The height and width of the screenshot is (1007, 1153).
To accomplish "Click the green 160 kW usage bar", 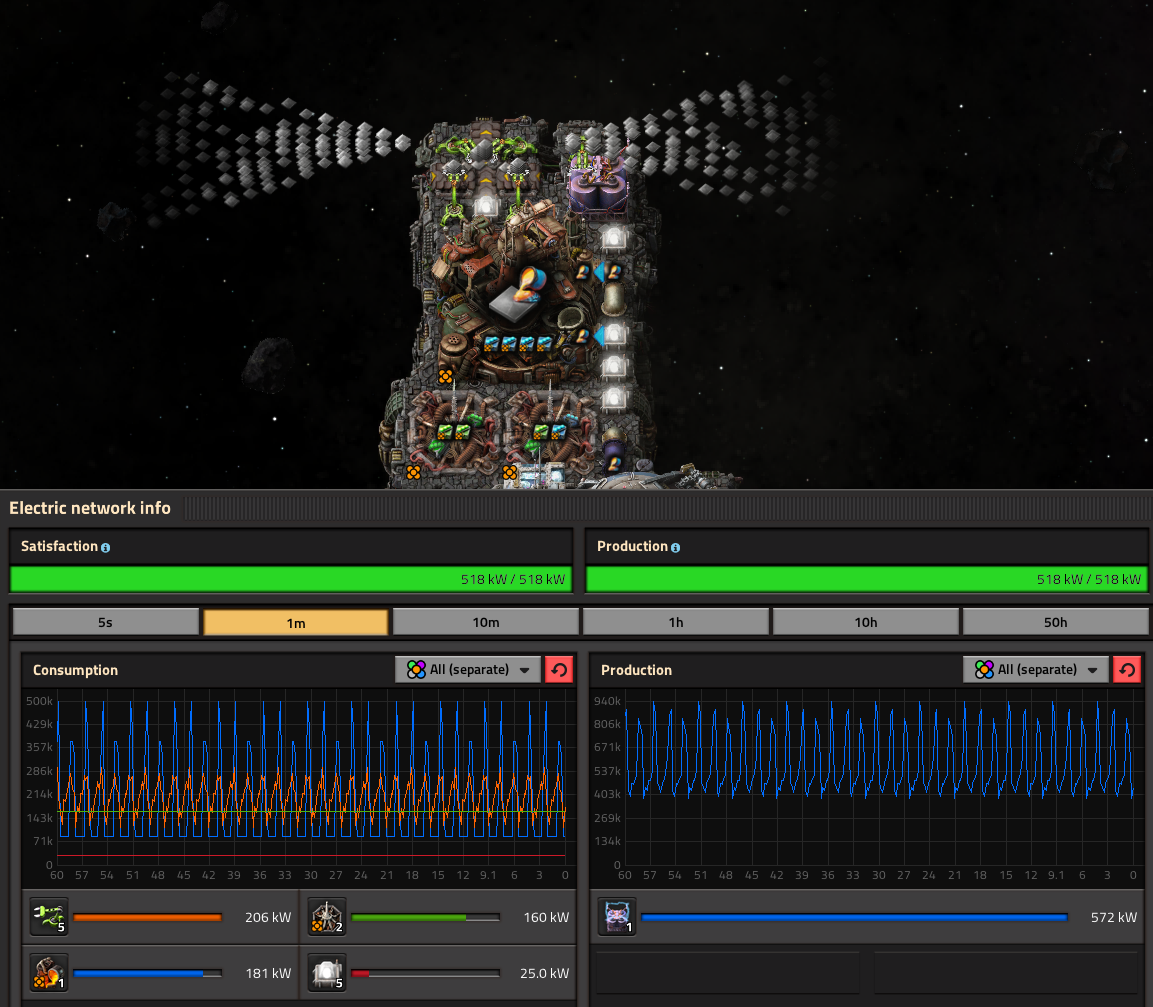I will tap(426, 917).
